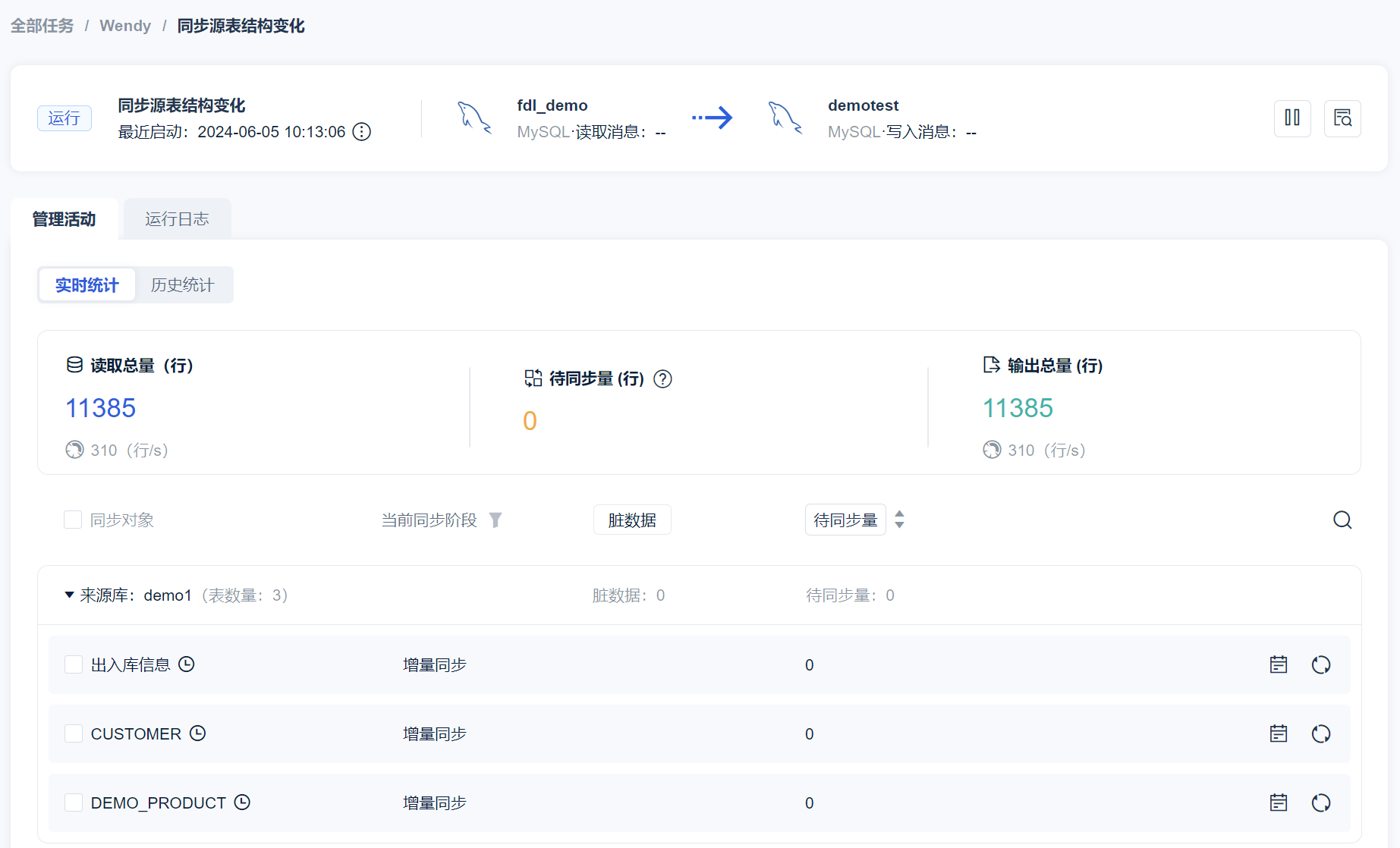
Task: Check the 出入库信息 table checkbox
Action: [x=74, y=664]
